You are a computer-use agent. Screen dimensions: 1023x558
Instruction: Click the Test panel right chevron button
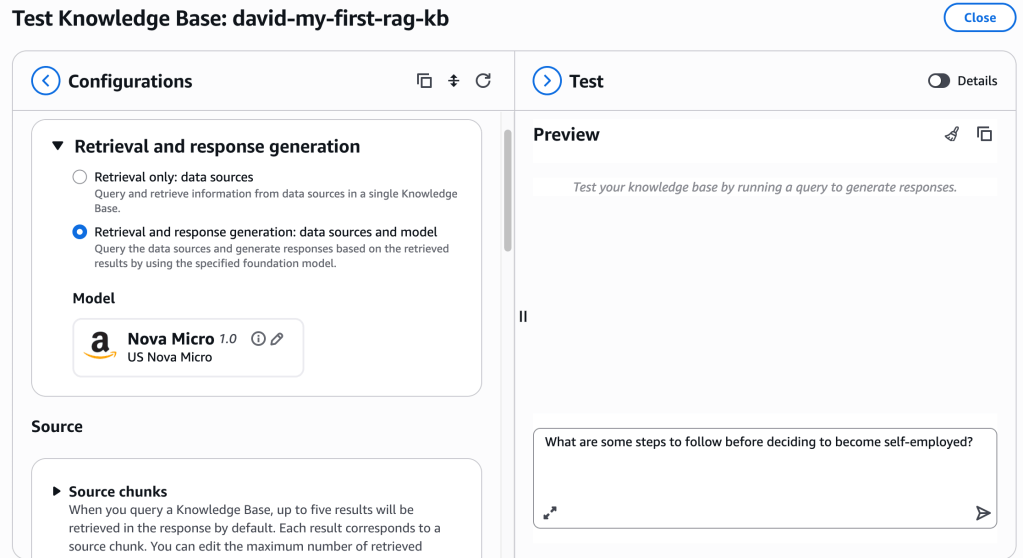pos(547,81)
